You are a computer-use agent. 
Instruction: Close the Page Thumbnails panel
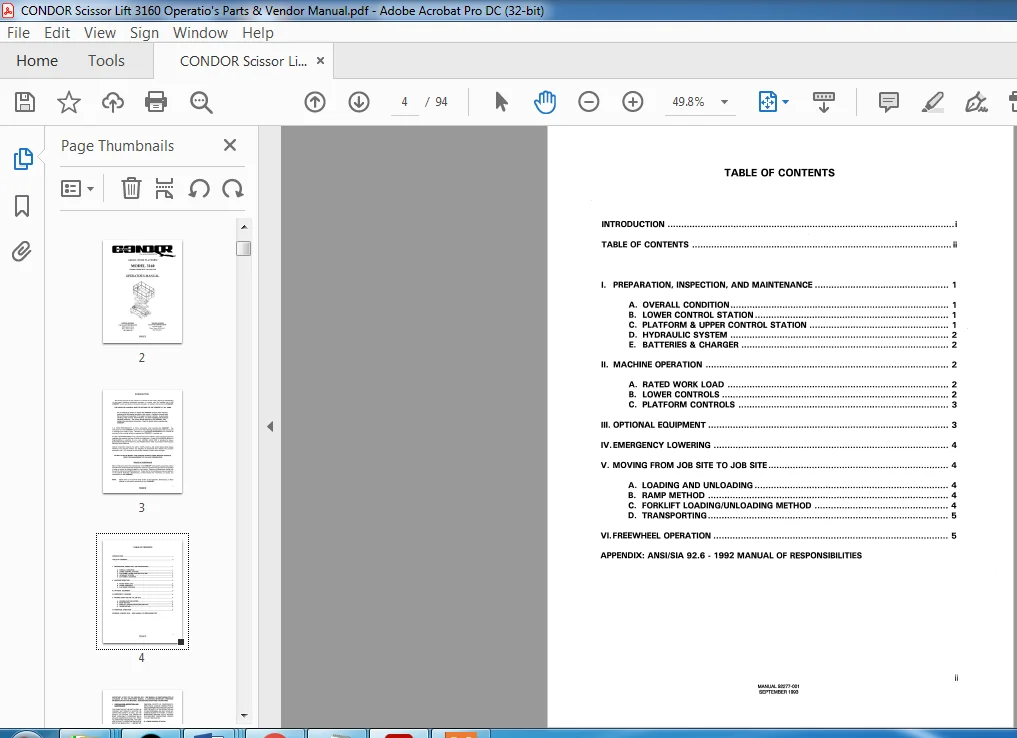point(230,145)
